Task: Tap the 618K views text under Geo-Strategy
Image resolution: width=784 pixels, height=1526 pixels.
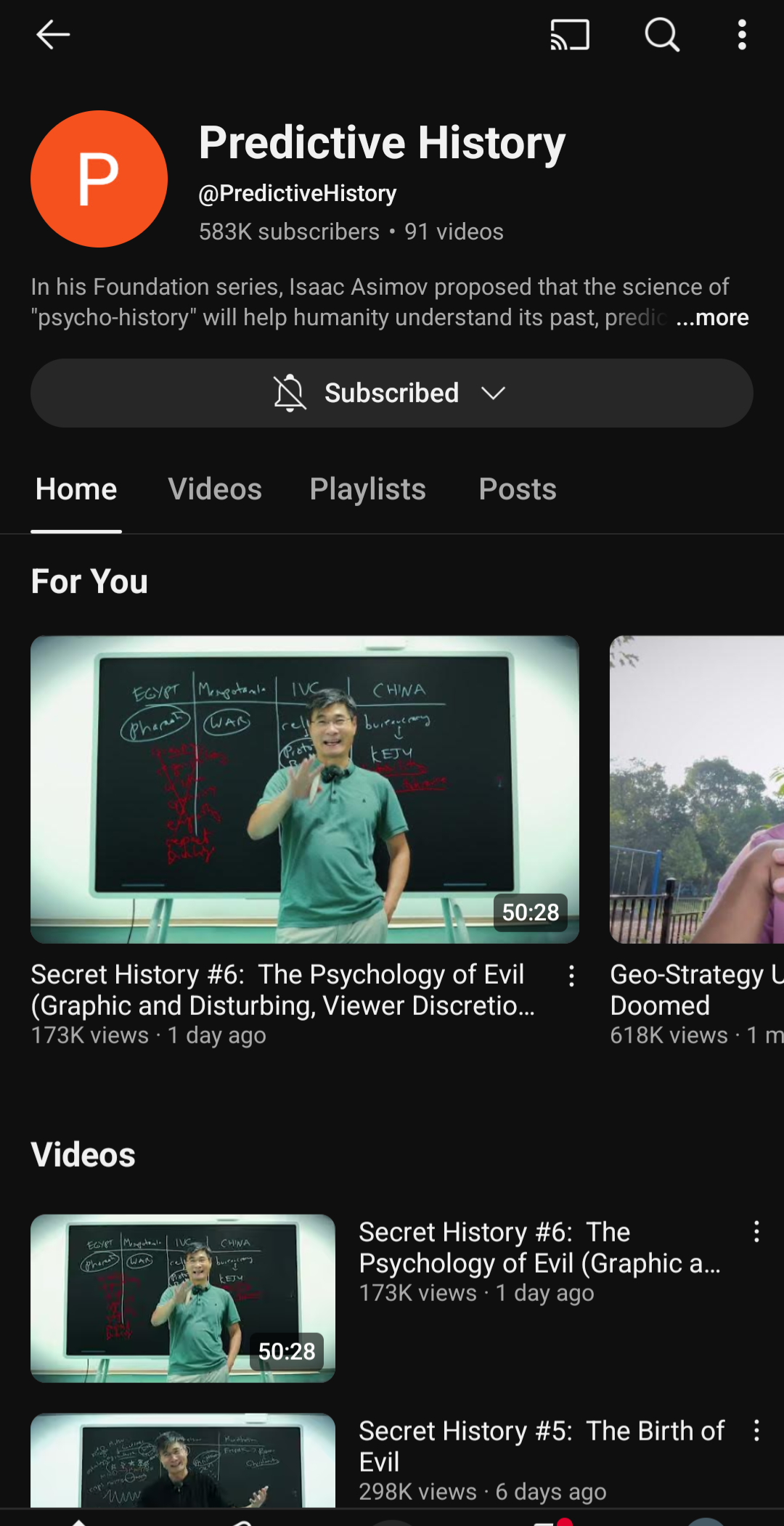Action: tap(669, 1035)
